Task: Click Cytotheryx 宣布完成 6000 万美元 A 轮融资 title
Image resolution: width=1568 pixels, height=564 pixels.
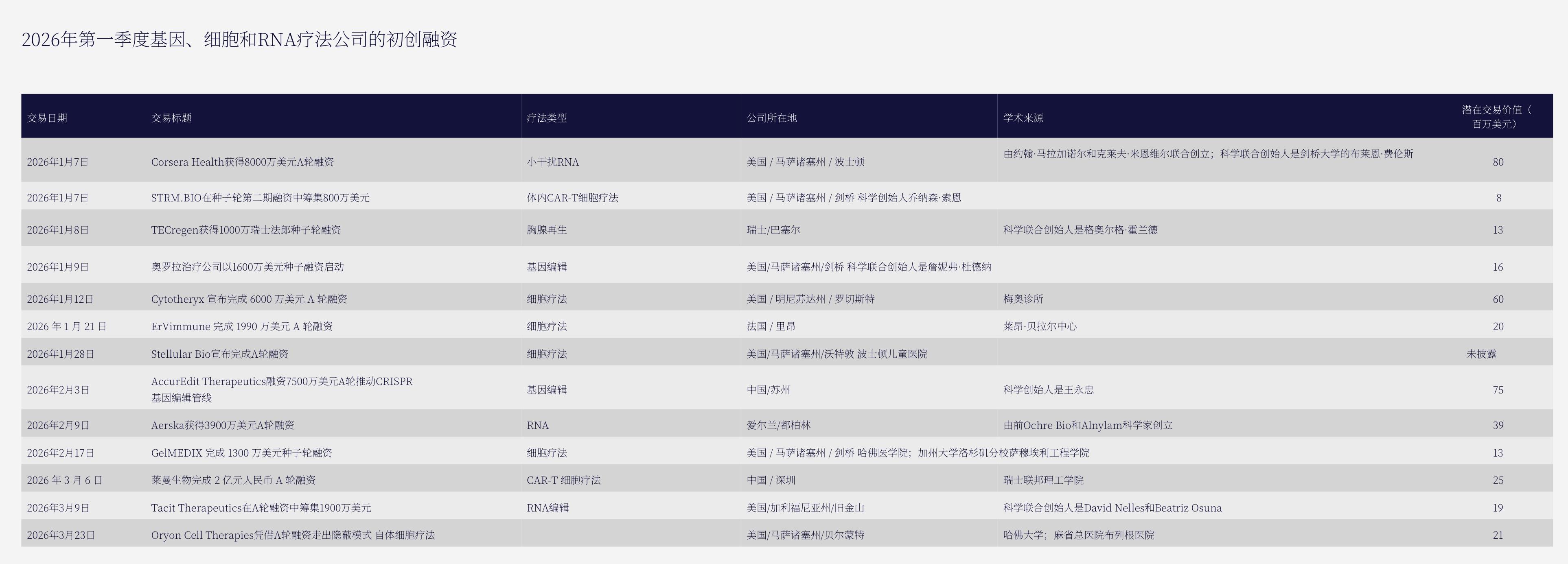Action: click(x=249, y=299)
